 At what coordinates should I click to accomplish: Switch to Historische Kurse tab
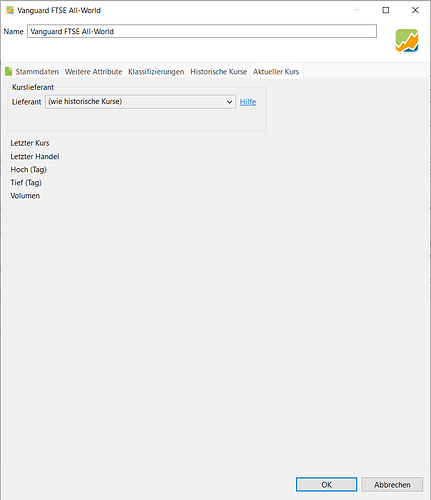click(219, 72)
